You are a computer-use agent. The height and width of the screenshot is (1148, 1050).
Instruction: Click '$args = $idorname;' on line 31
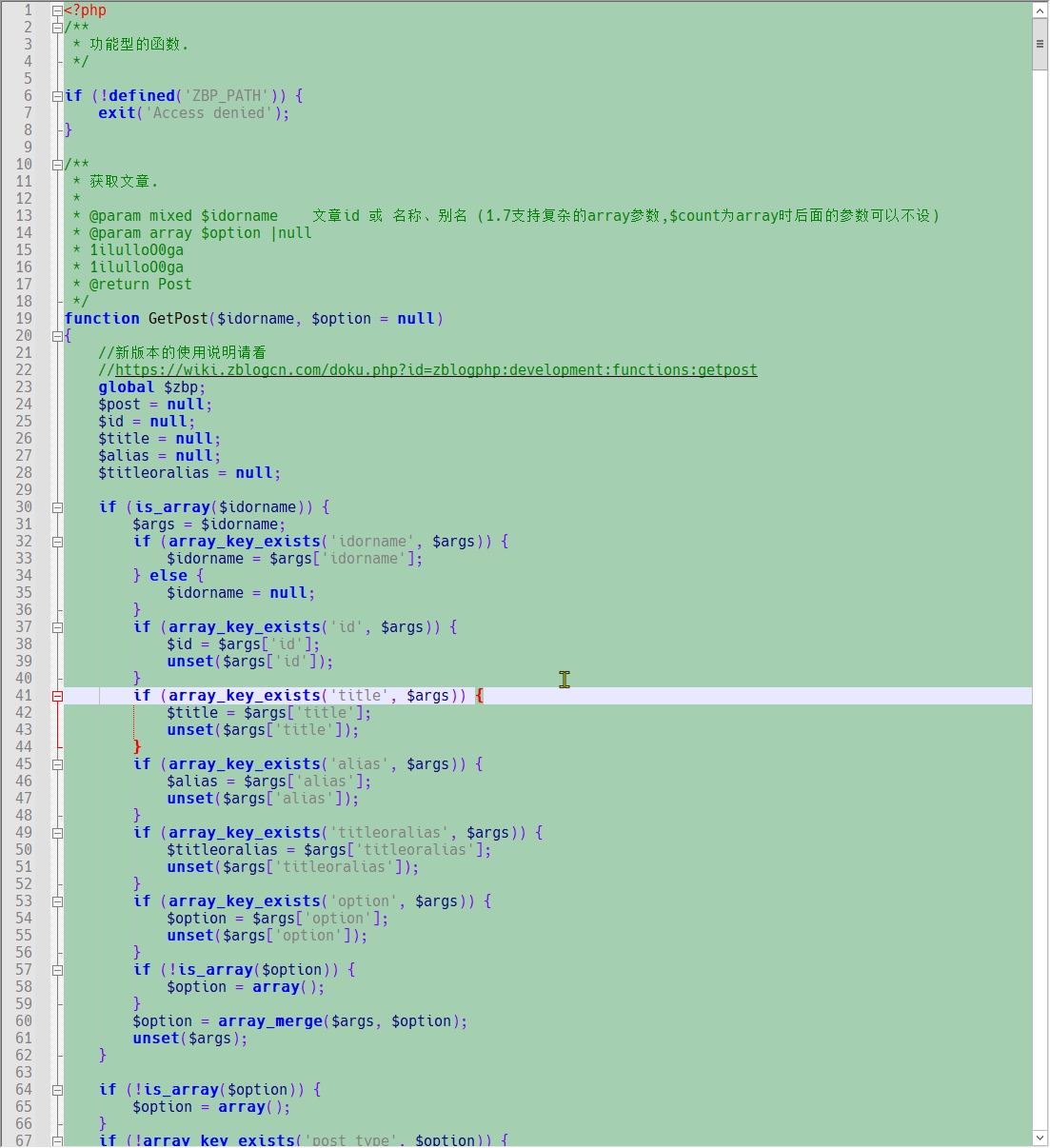208,525
